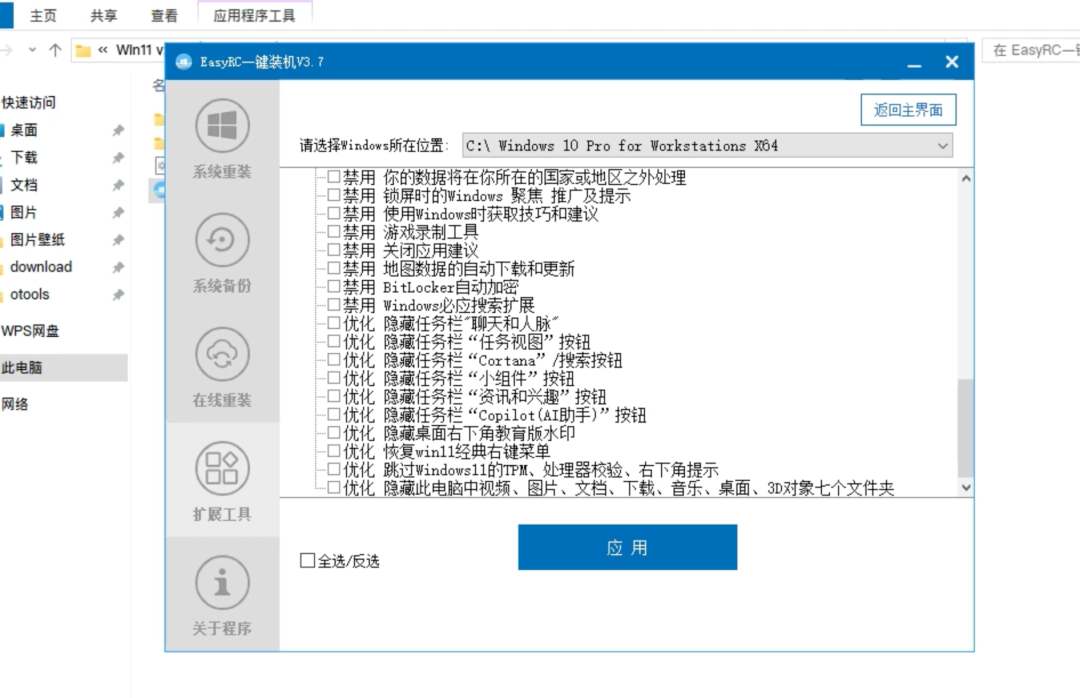Image resolution: width=1080 pixels, height=698 pixels.
Task: Check 优化 隐藏任务栏 Copilot(AI助手) 按钮
Action: (x=333, y=414)
